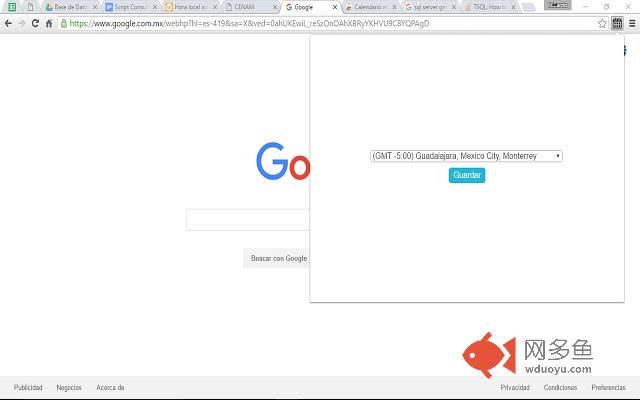This screenshot has width=640, height=400.
Task: Open the blank document pinned tab
Action: pyautogui.click(x=30, y=7)
